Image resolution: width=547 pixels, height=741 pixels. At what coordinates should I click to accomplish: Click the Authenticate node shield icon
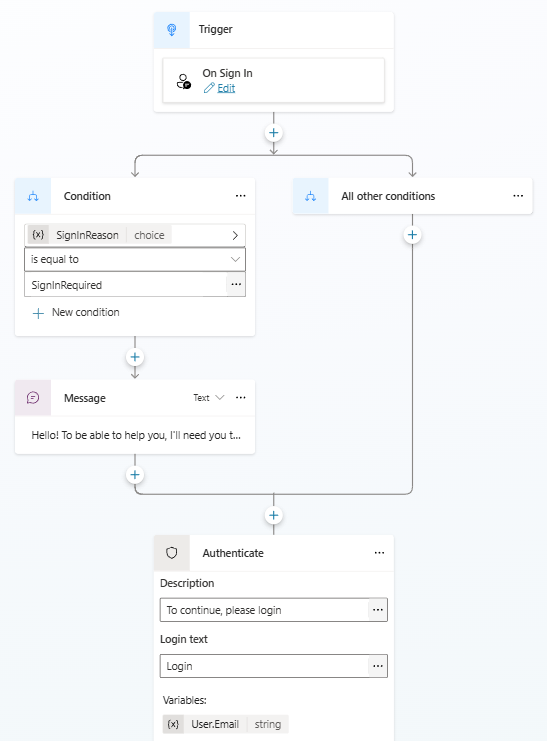click(172, 553)
